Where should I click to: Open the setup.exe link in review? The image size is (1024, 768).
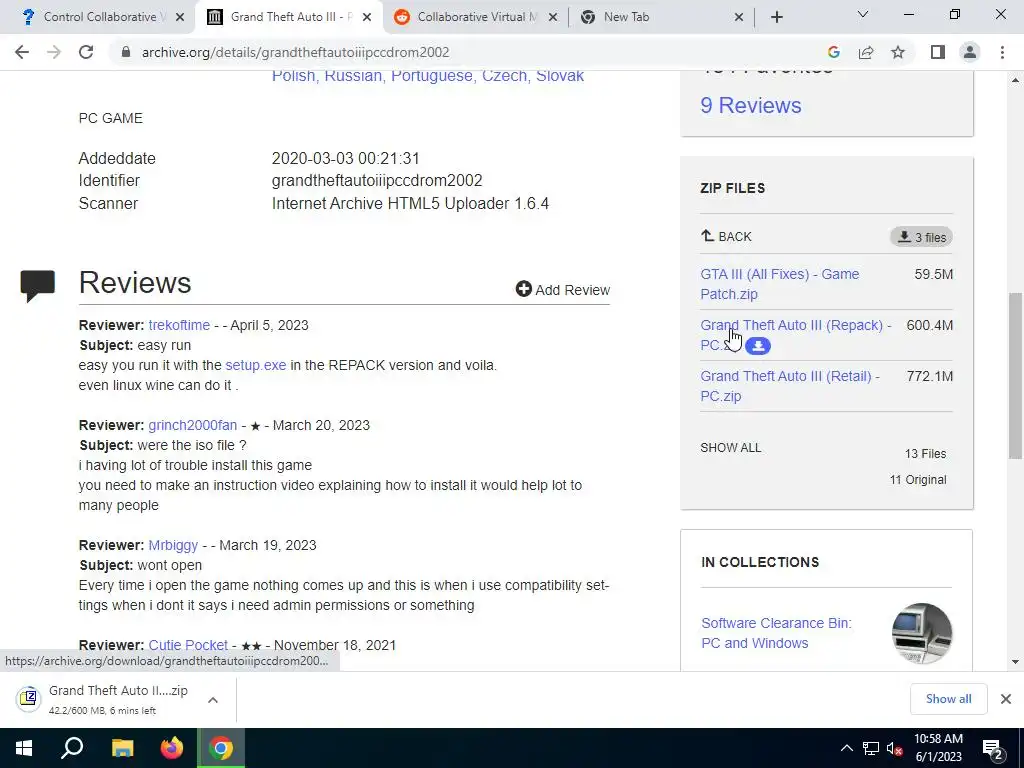(255, 365)
